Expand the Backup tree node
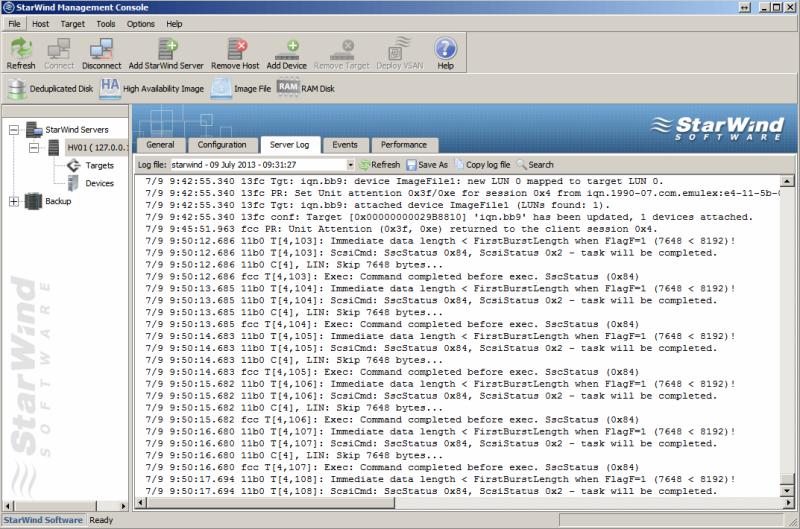The height and width of the screenshot is (529, 800). 14,201
